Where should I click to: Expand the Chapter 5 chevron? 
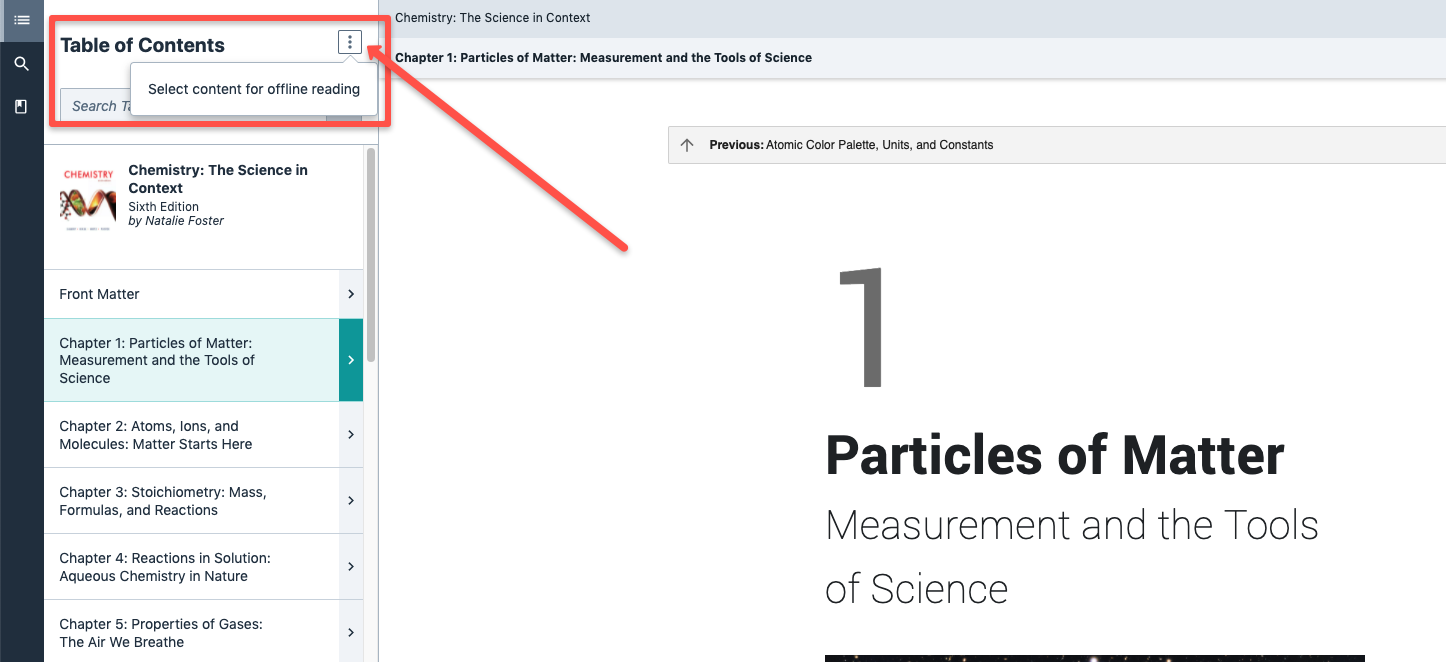[x=351, y=632]
